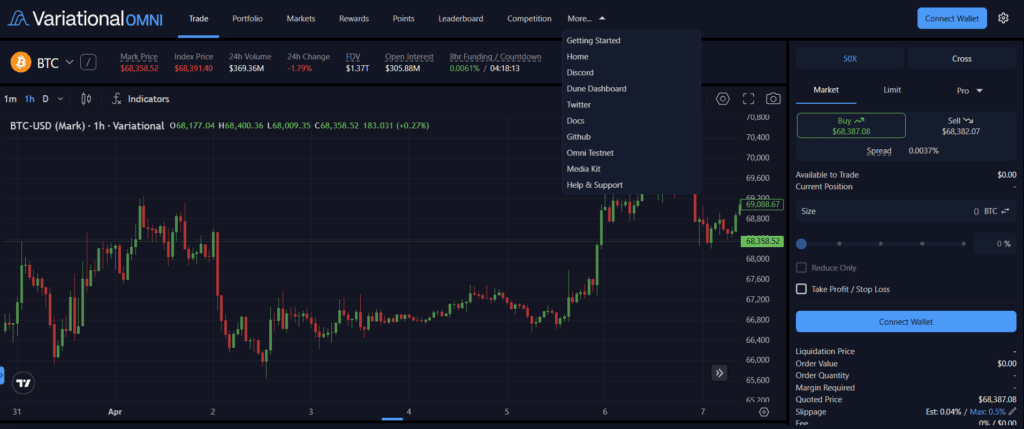Click the TradingView logo on the chart

coord(24,383)
